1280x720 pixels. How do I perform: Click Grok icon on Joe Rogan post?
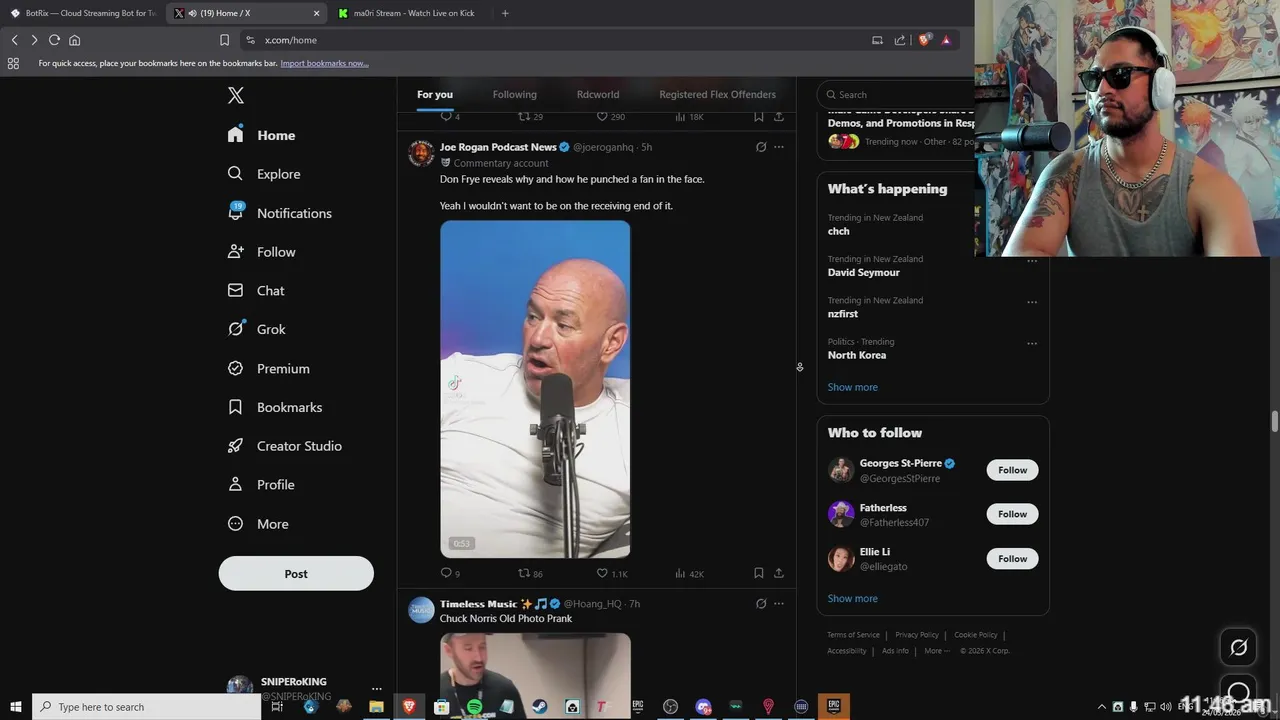tap(761, 147)
